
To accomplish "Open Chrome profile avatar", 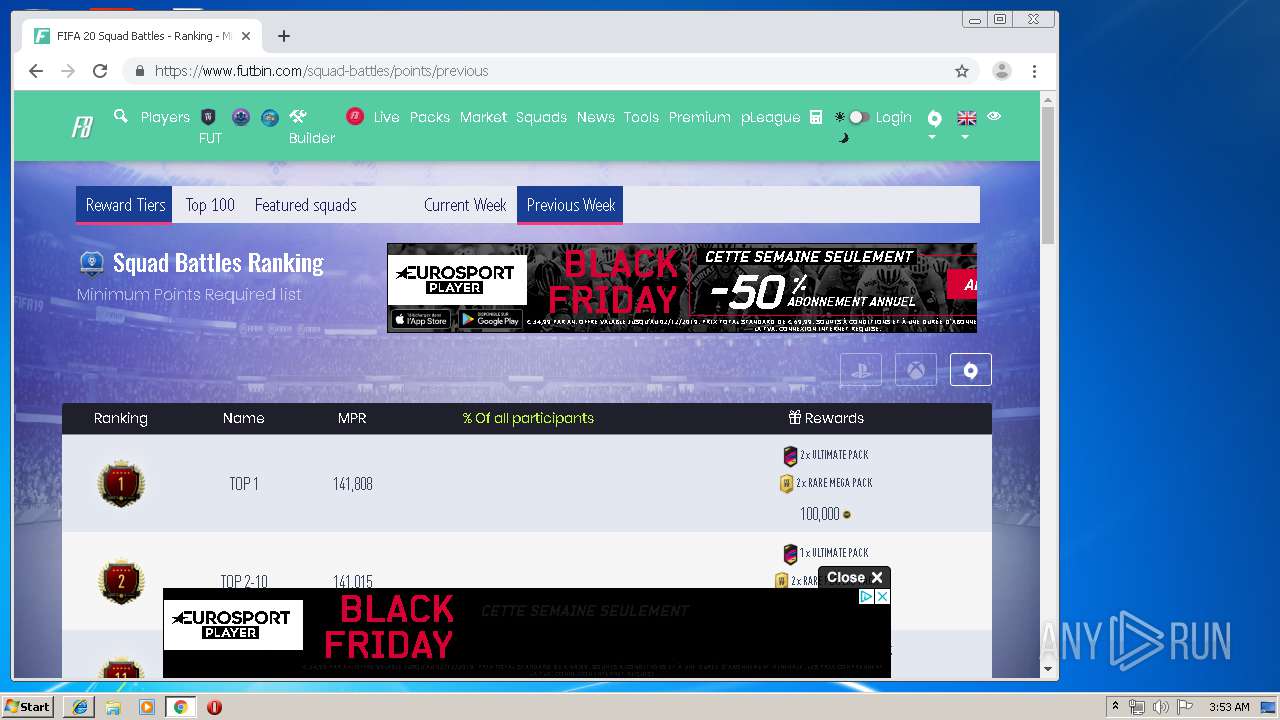I will coord(1001,71).
